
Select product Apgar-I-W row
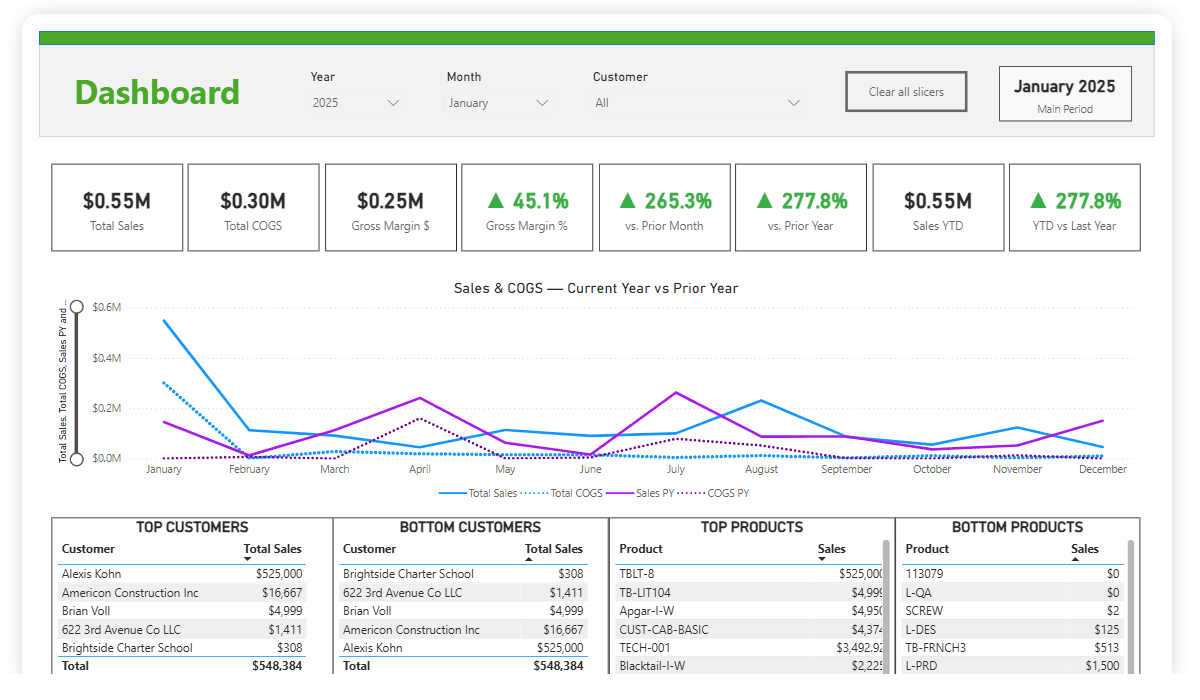pos(749,611)
